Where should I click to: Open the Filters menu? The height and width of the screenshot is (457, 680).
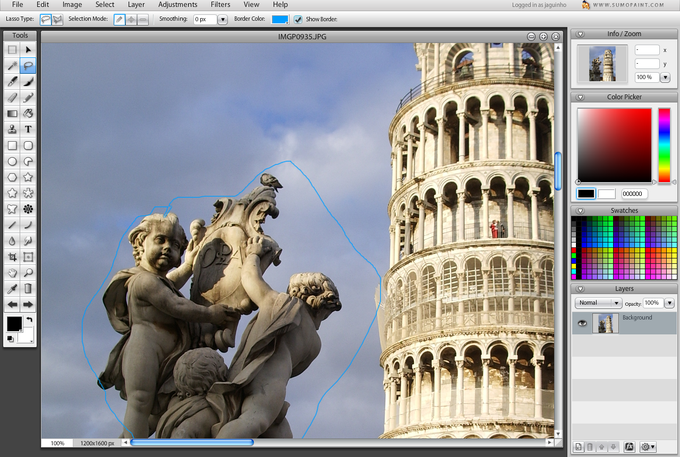(220, 5)
